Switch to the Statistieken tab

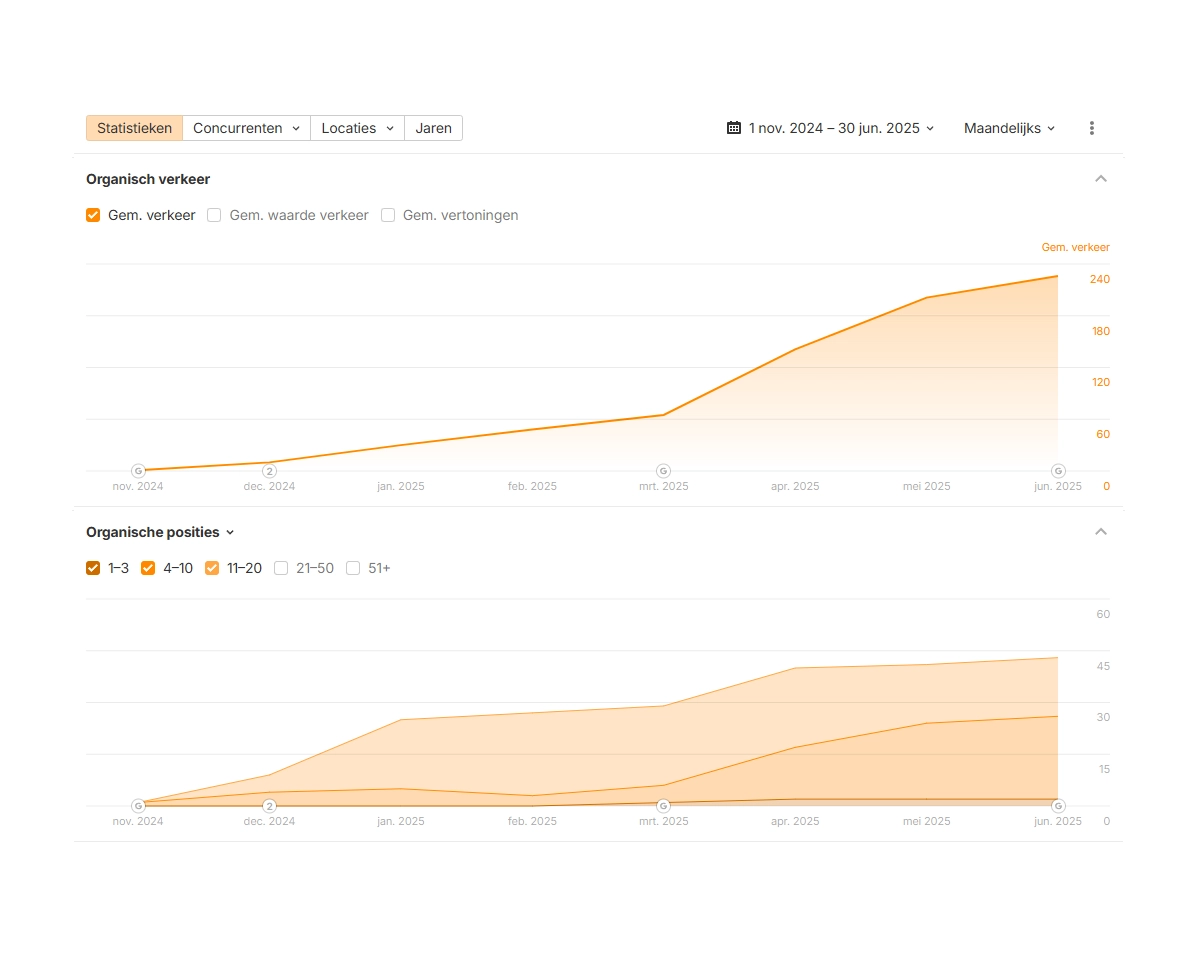coord(134,128)
